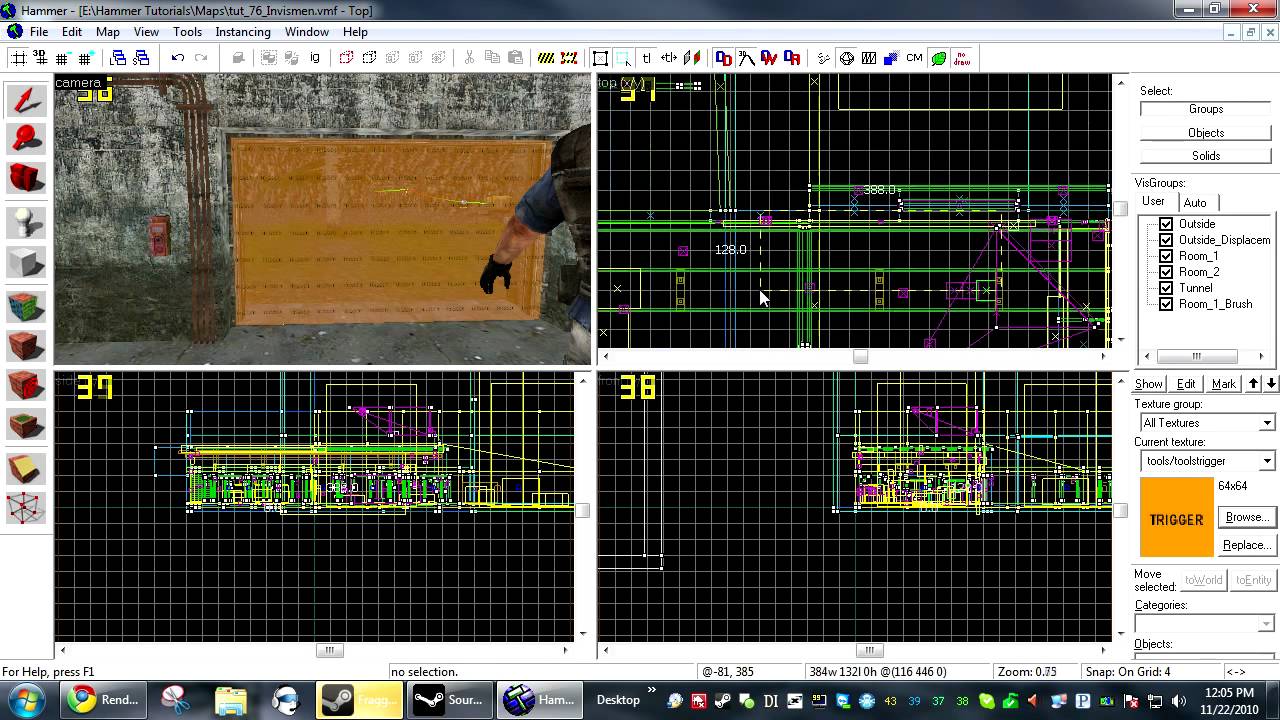The image size is (1280, 720).
Task: Make the grid smaller
Action: pos(63,58)
